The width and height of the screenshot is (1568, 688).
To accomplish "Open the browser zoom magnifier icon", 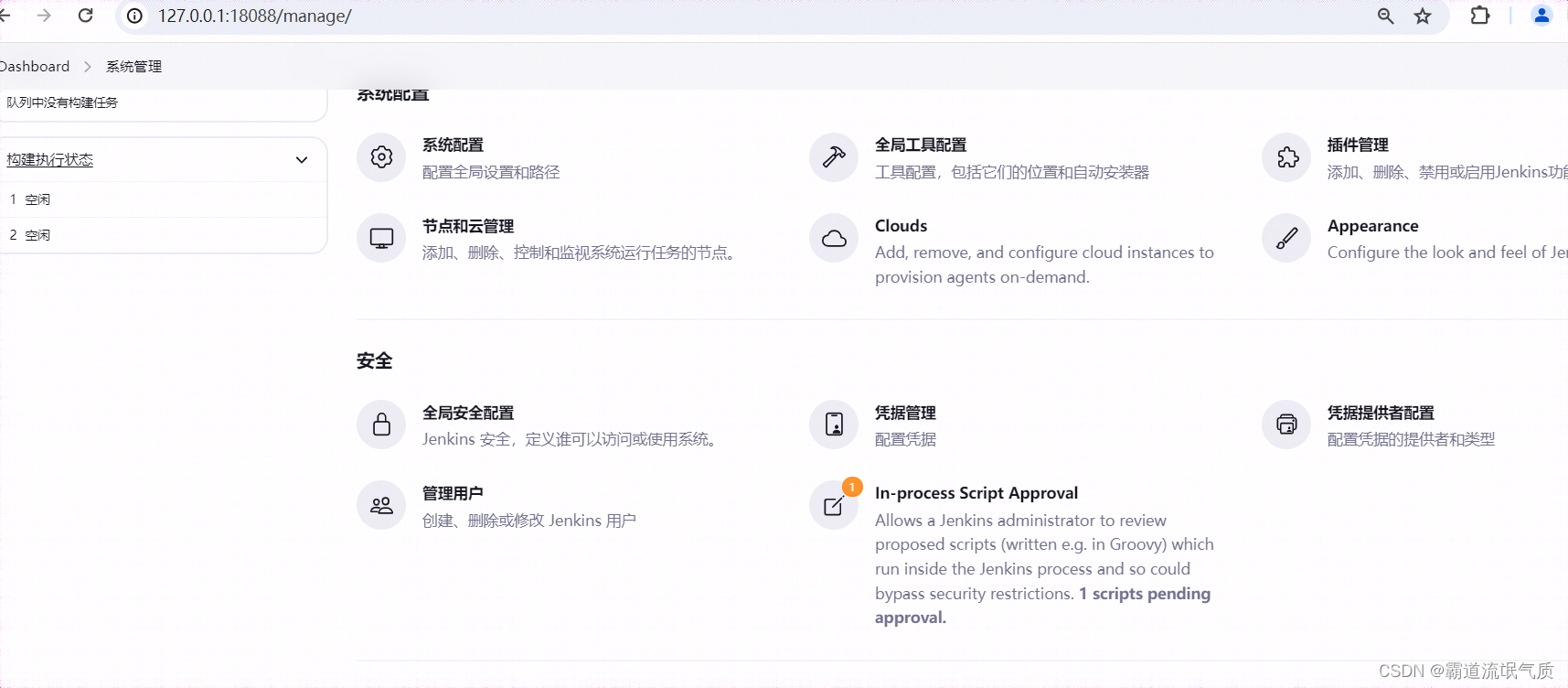I will click(x=1386, y=16).
